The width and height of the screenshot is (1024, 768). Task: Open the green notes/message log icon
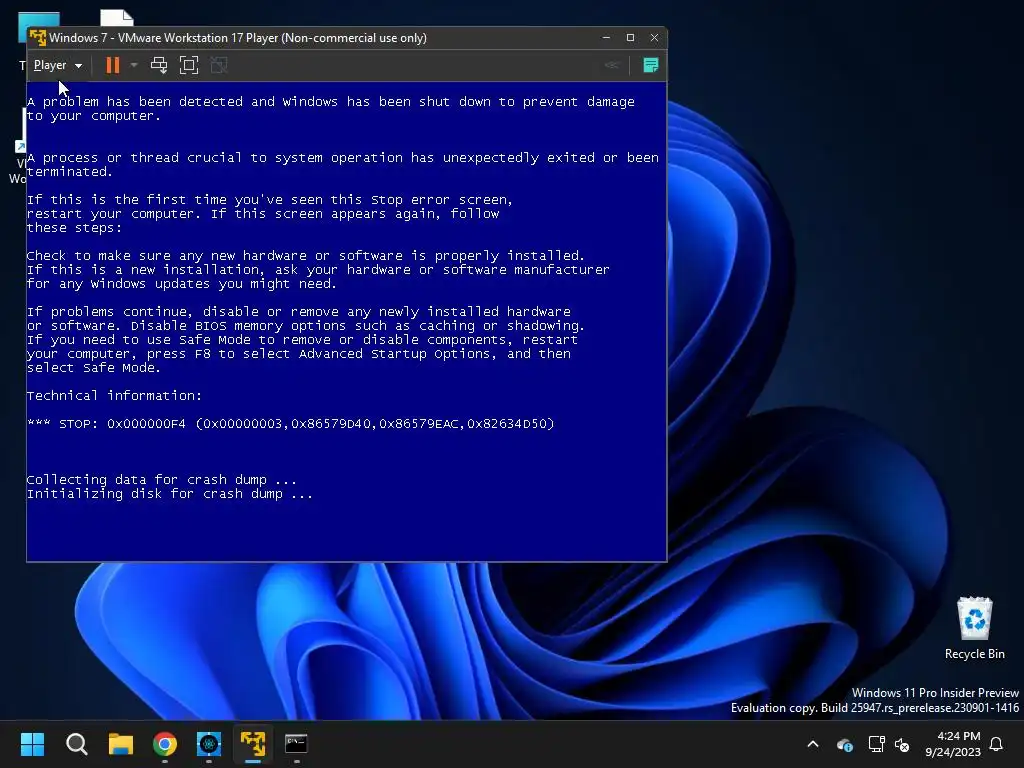pyautogui.click(x=650, y=65)
